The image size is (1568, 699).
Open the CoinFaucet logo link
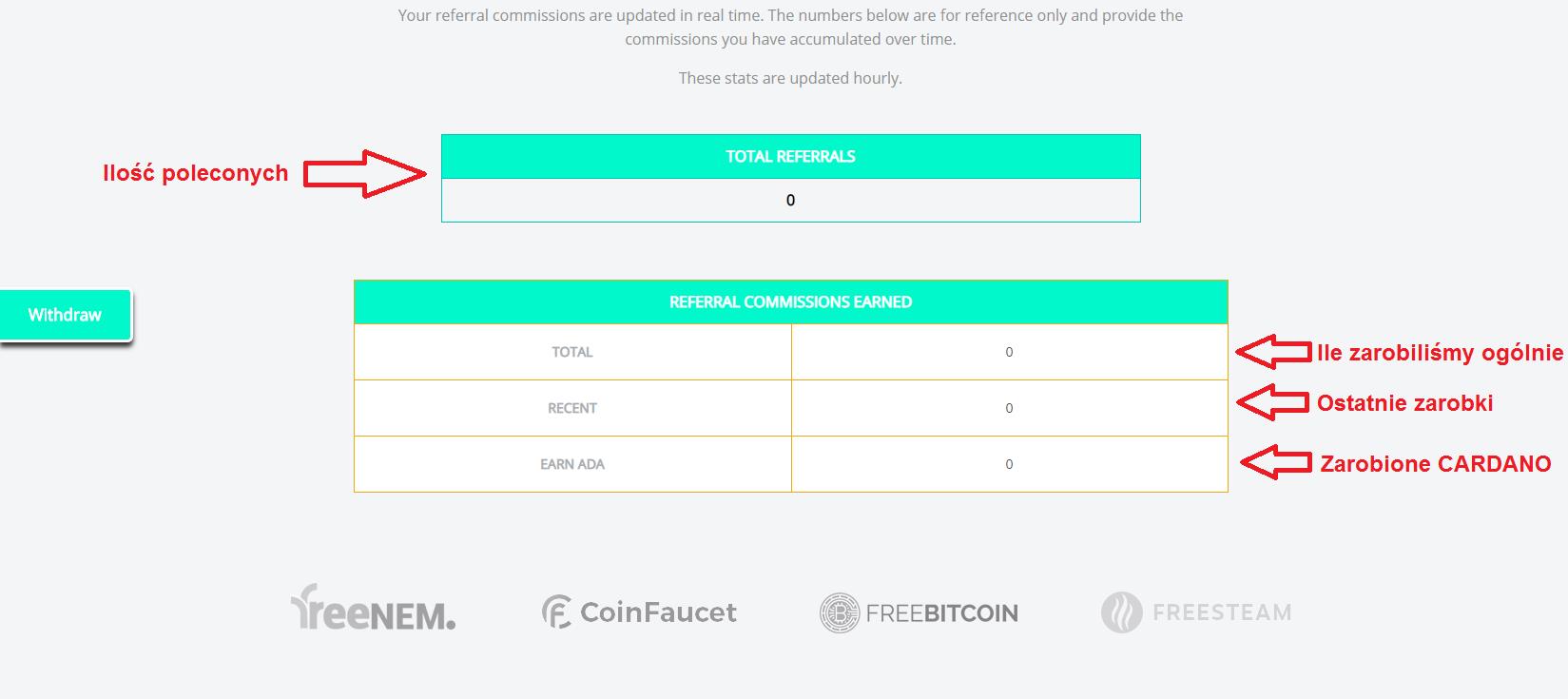coord(639,612)
